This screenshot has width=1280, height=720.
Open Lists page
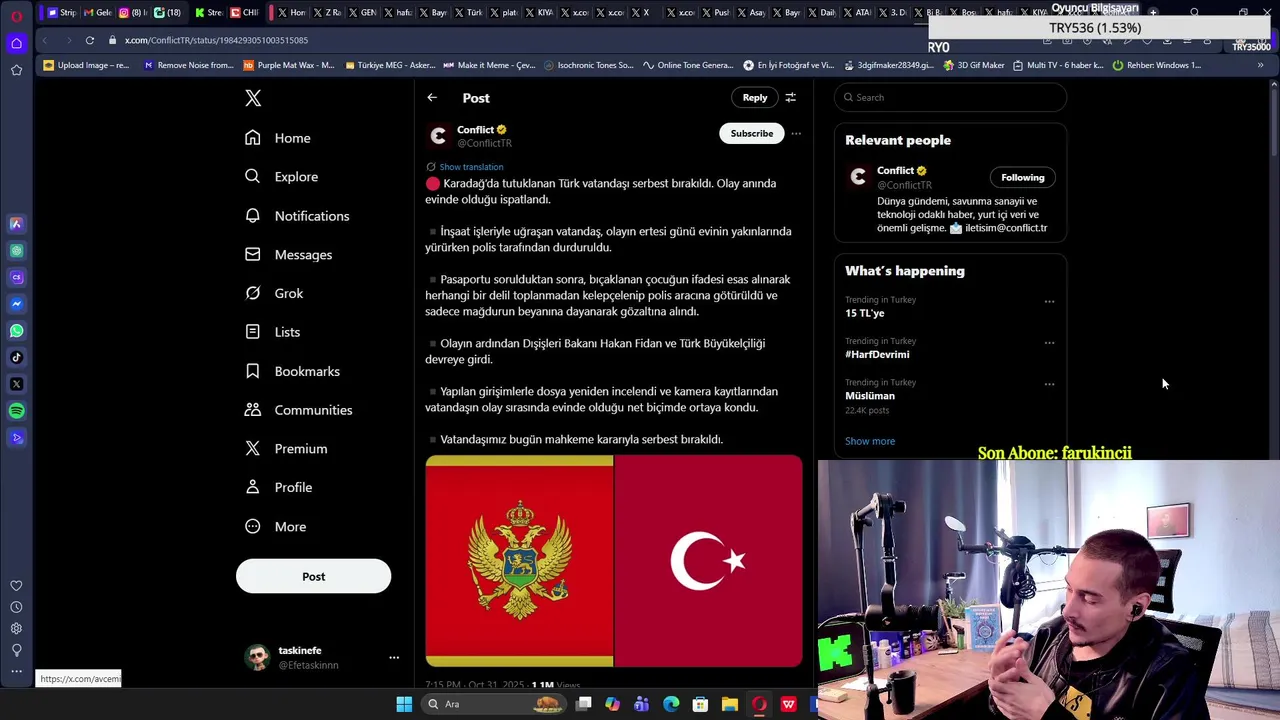tap(272, 332)
